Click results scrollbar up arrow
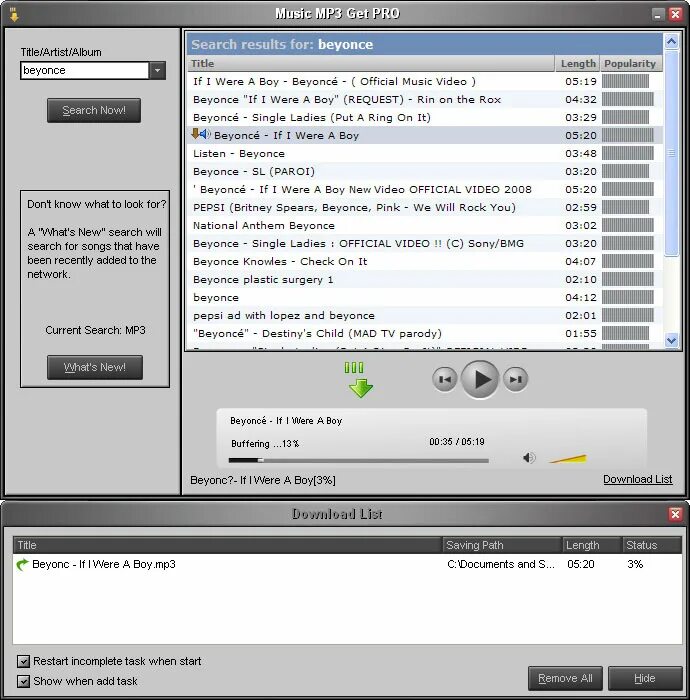 pyautogui.click(x=671, y=42)
